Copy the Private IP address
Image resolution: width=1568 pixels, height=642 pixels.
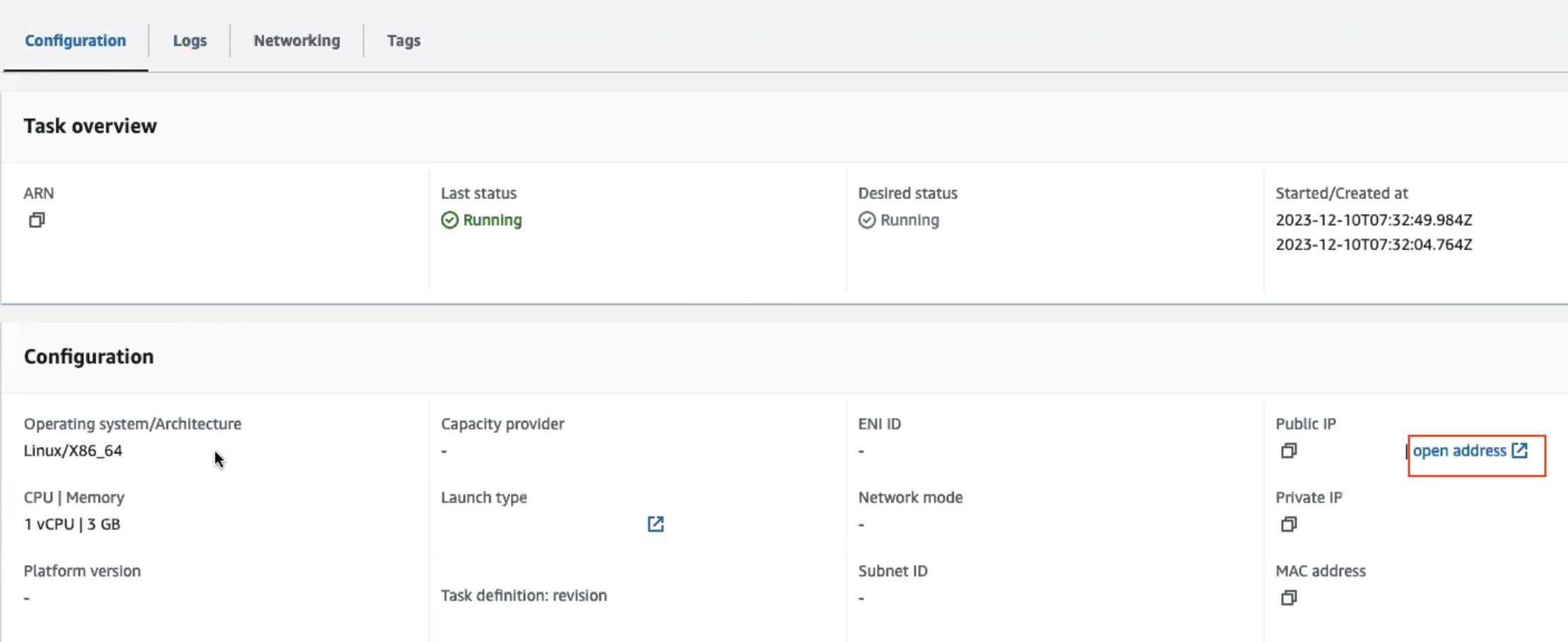click(x=1288, y=525)
